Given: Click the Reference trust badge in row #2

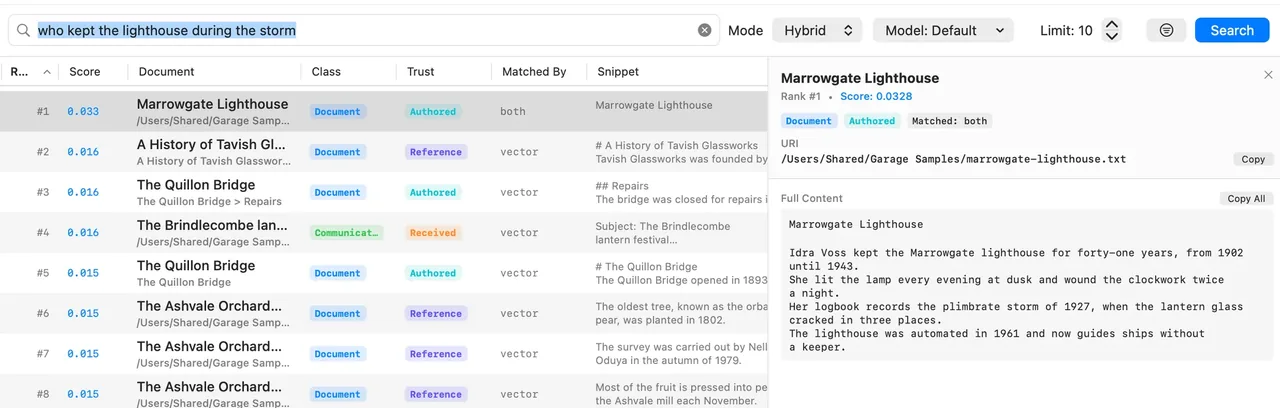Looking at the screenshot, I should (x=436, y=152).
